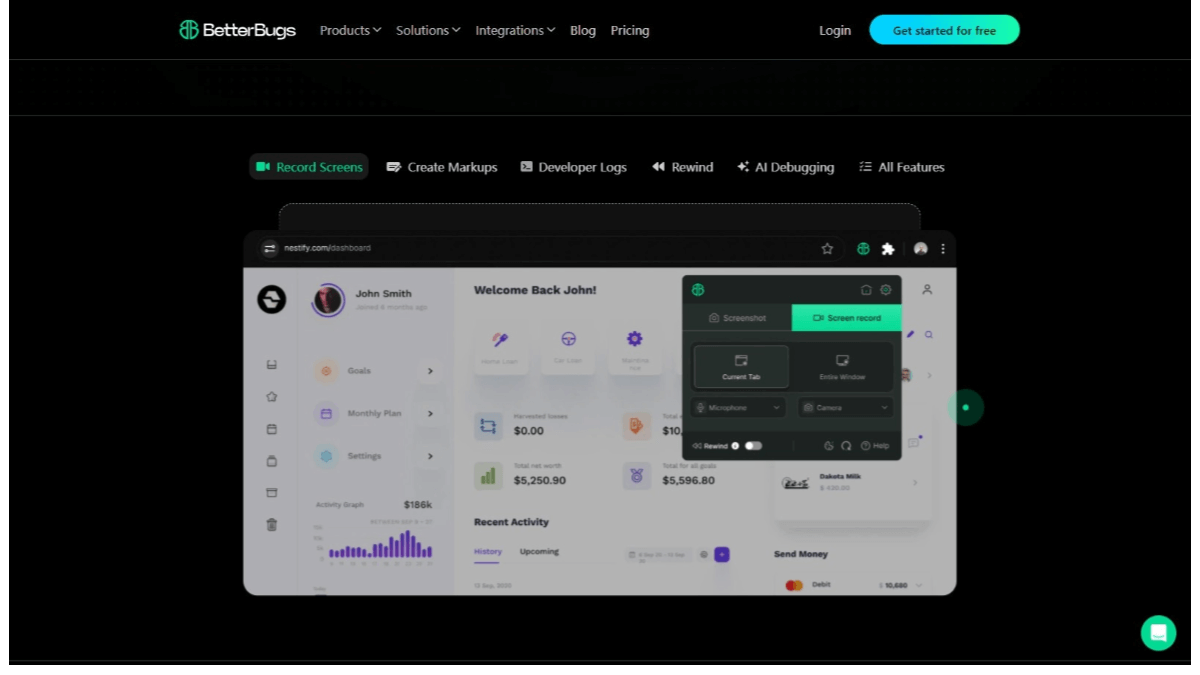Open settings gear in extension popup
Screen dimensions: 1200x675
pos(886,290)
